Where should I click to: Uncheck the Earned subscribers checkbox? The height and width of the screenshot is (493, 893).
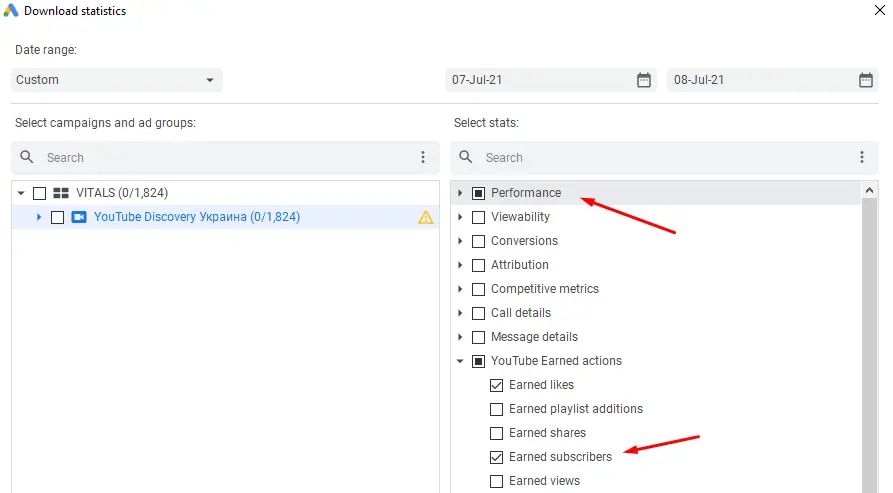point(497,457)
